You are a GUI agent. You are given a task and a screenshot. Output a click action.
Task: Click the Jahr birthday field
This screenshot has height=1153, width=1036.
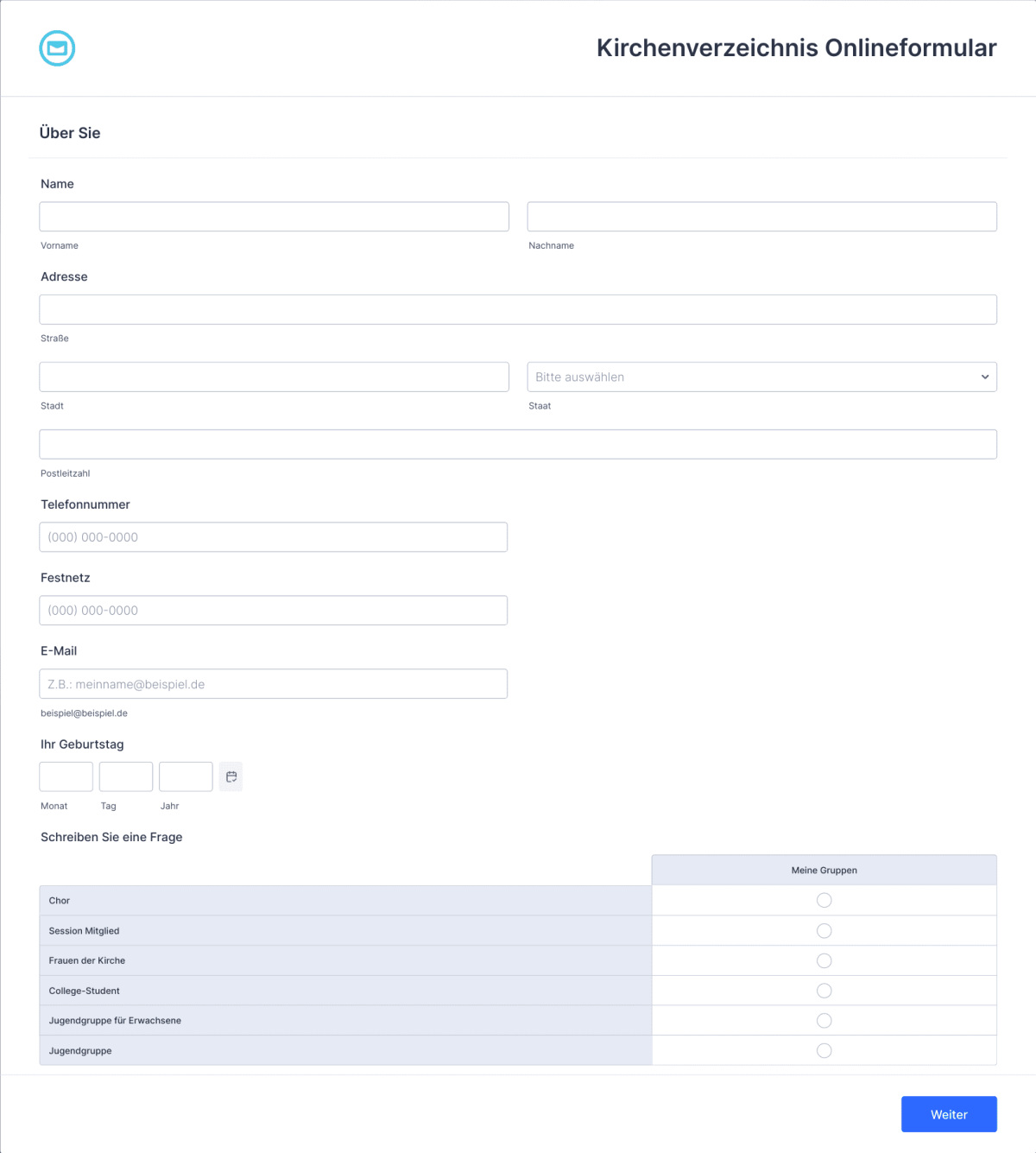[186, 776]
